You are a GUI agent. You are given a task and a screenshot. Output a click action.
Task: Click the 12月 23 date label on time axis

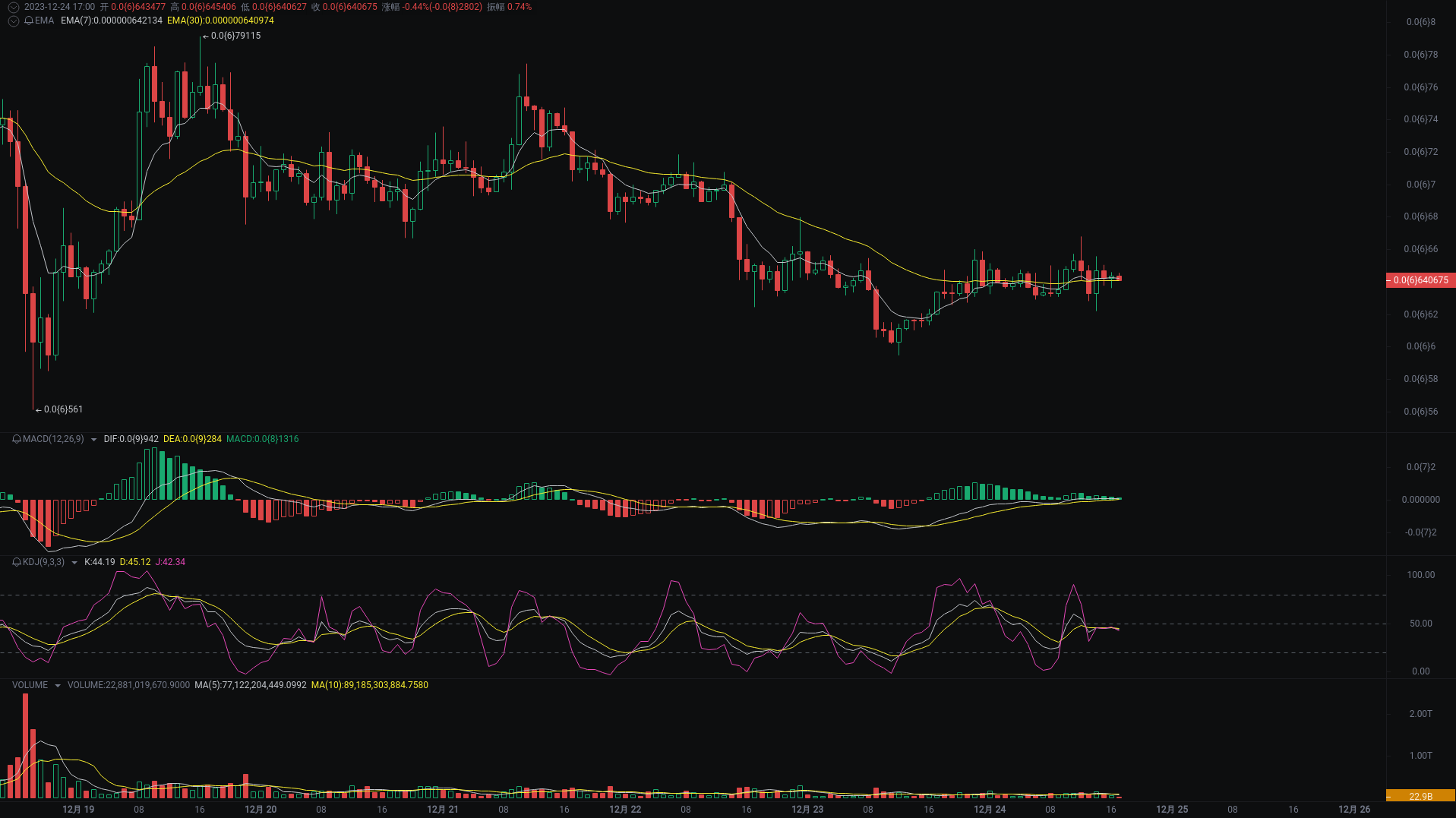[807, 810]
